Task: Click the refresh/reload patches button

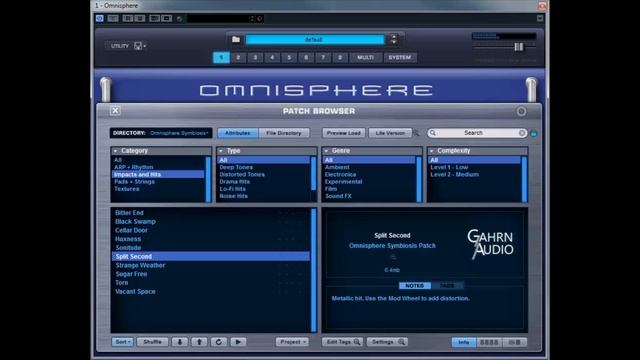Action: point(219,342)
